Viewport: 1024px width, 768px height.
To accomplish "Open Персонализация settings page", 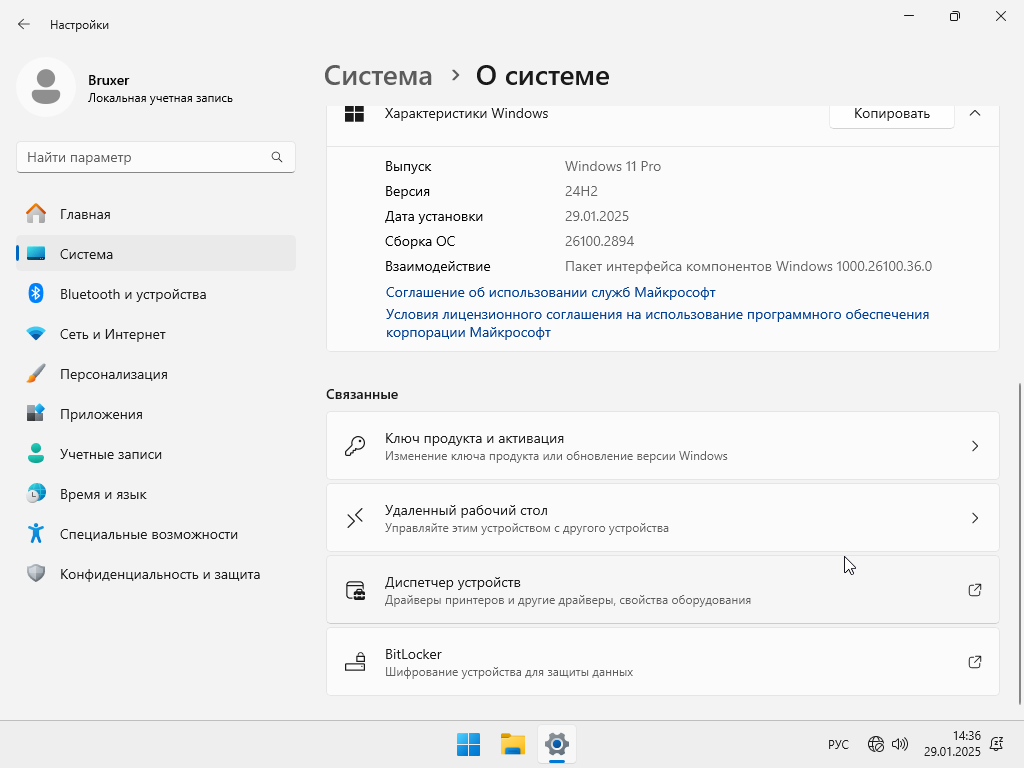I will point(113,374).
